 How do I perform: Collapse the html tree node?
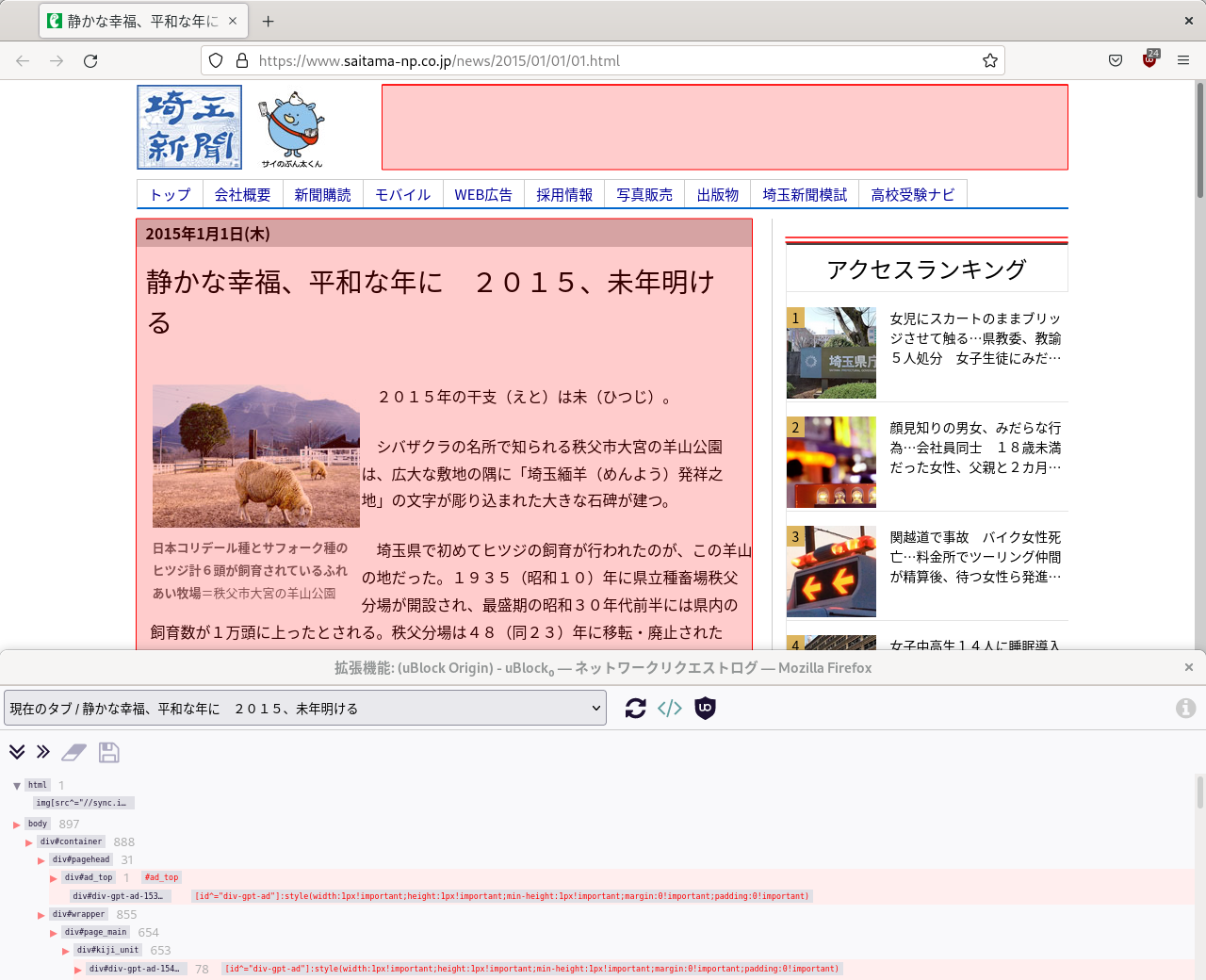17,786
